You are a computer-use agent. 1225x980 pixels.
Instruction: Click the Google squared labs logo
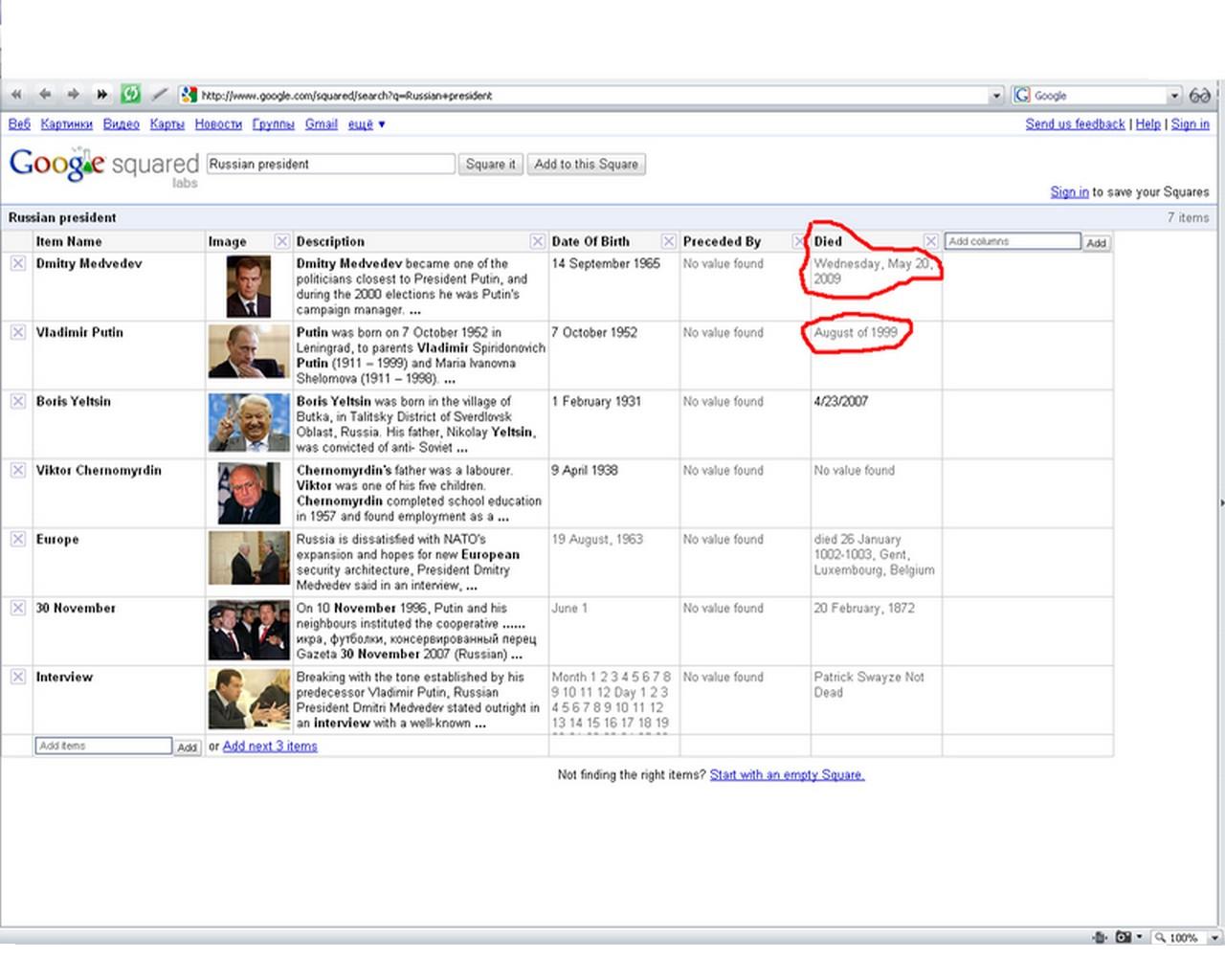point(103,167)
